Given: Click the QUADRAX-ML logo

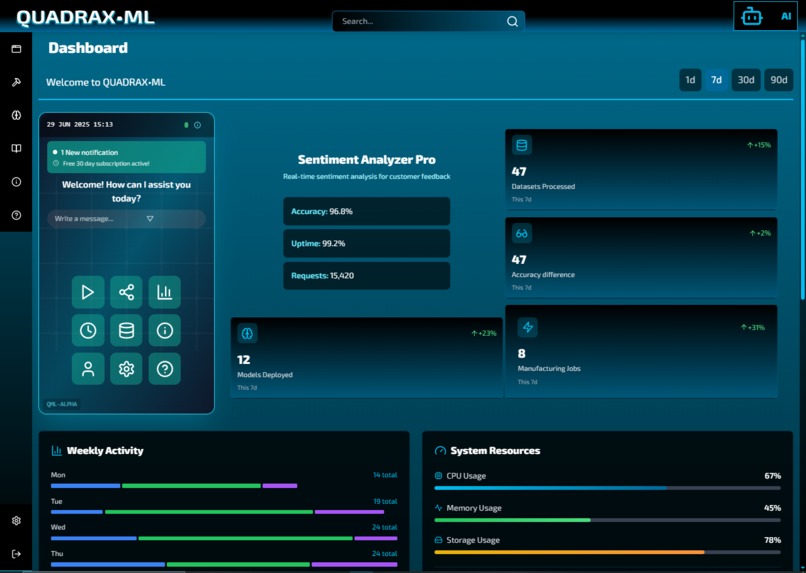Looking at the screenshot, I should 85,17.
